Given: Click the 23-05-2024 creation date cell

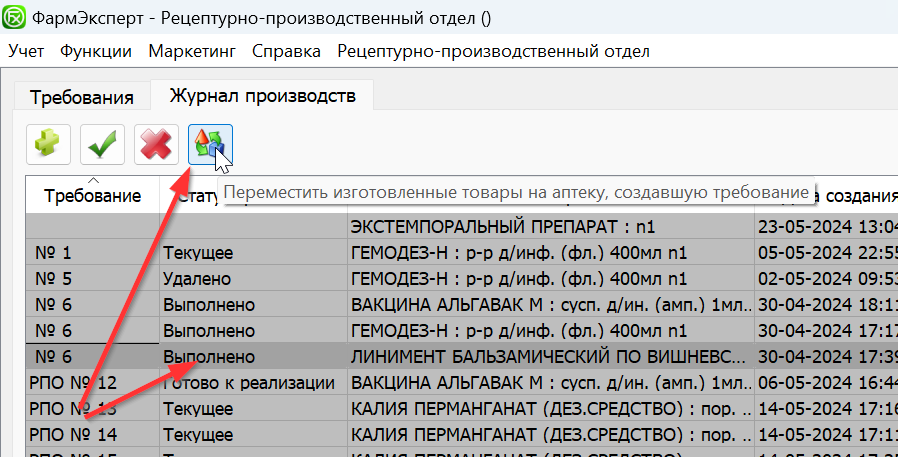Looking at the screenshot, I should coord(826,226).
